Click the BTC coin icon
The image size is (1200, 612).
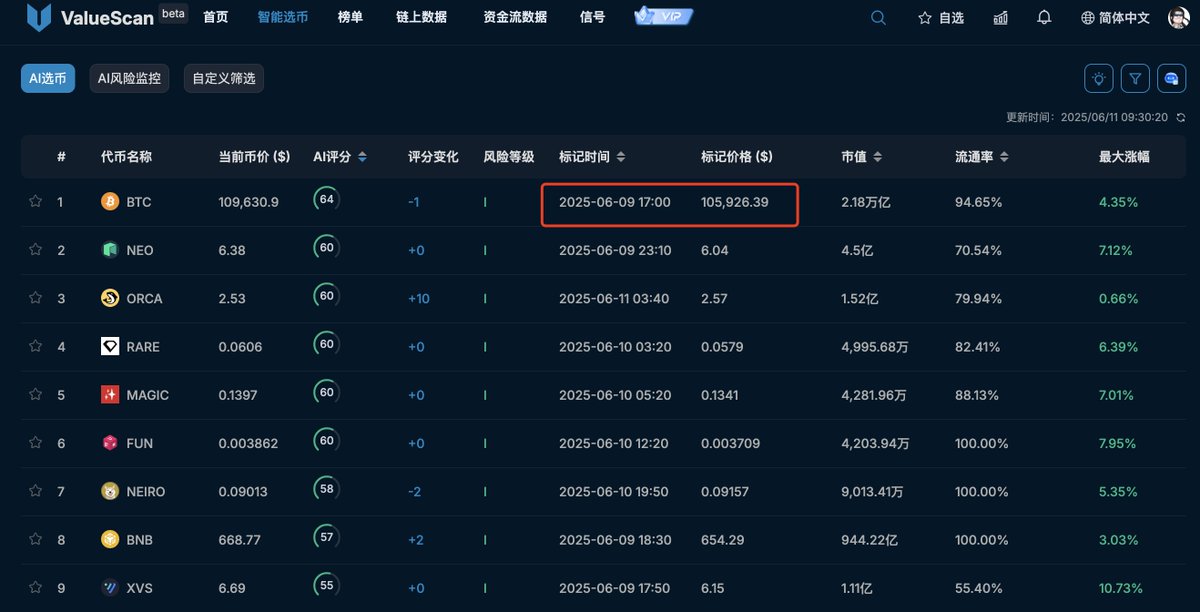click(x=110, y=202)
